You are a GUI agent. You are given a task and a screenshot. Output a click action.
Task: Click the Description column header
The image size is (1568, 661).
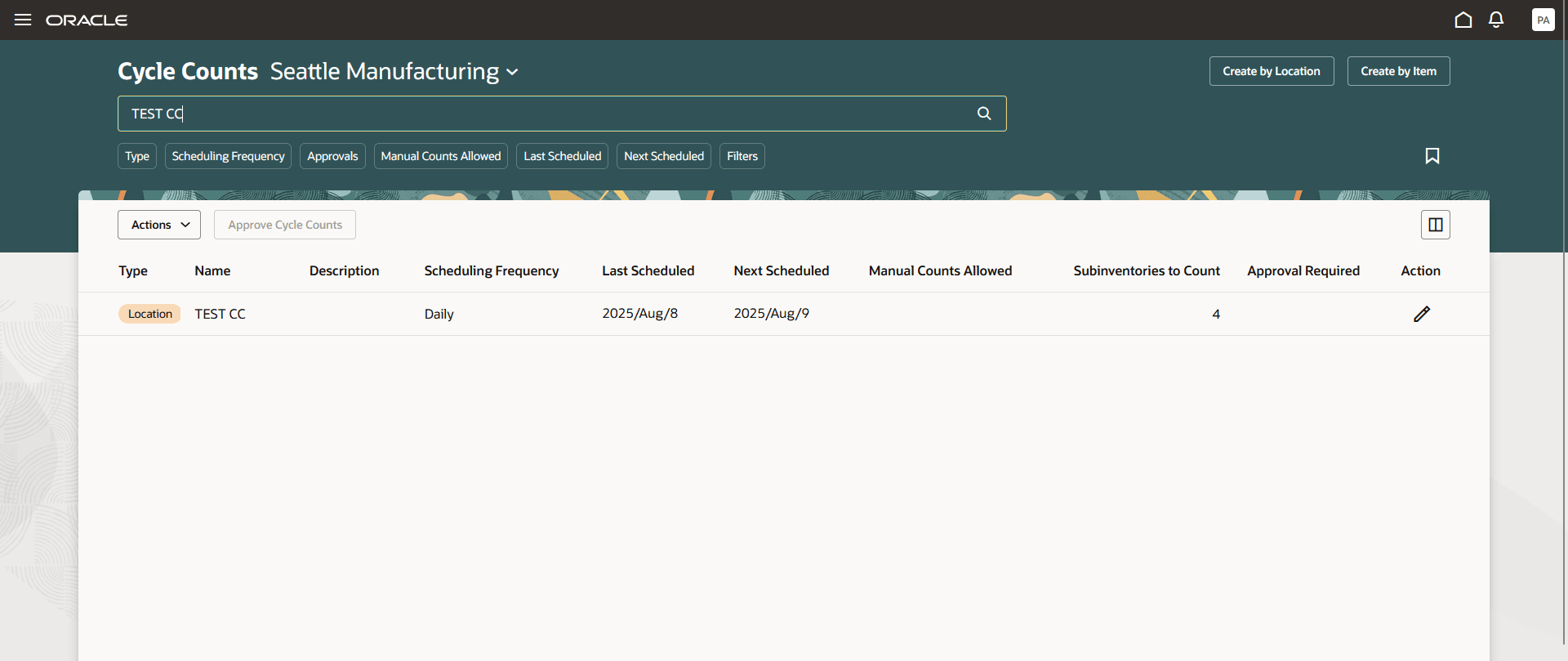[x=344, y=271]
